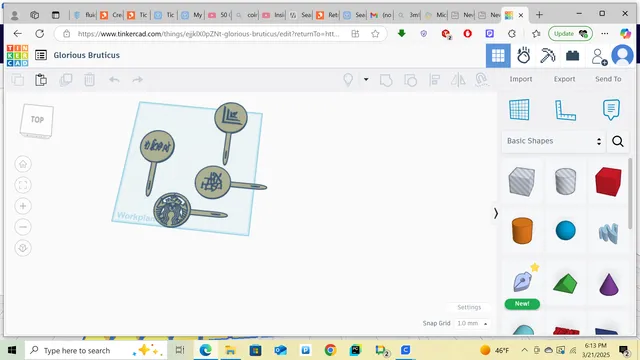Image resolution: width=640 pixels, height=360 pixels.
Task: Click the TOP view cube
Action: [37, 121]
